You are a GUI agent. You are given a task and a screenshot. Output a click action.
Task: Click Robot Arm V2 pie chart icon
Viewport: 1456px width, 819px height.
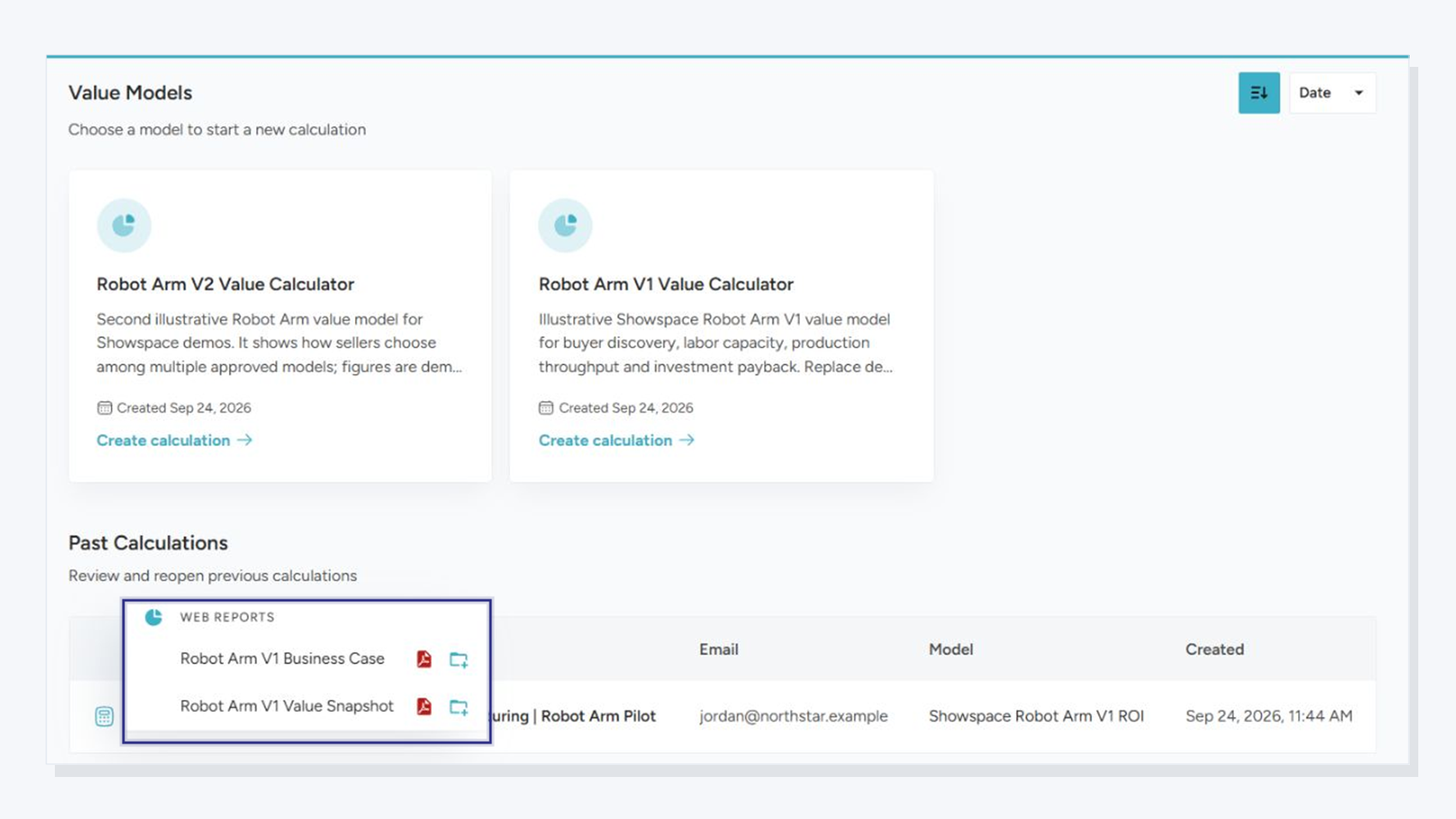(123, 226)
